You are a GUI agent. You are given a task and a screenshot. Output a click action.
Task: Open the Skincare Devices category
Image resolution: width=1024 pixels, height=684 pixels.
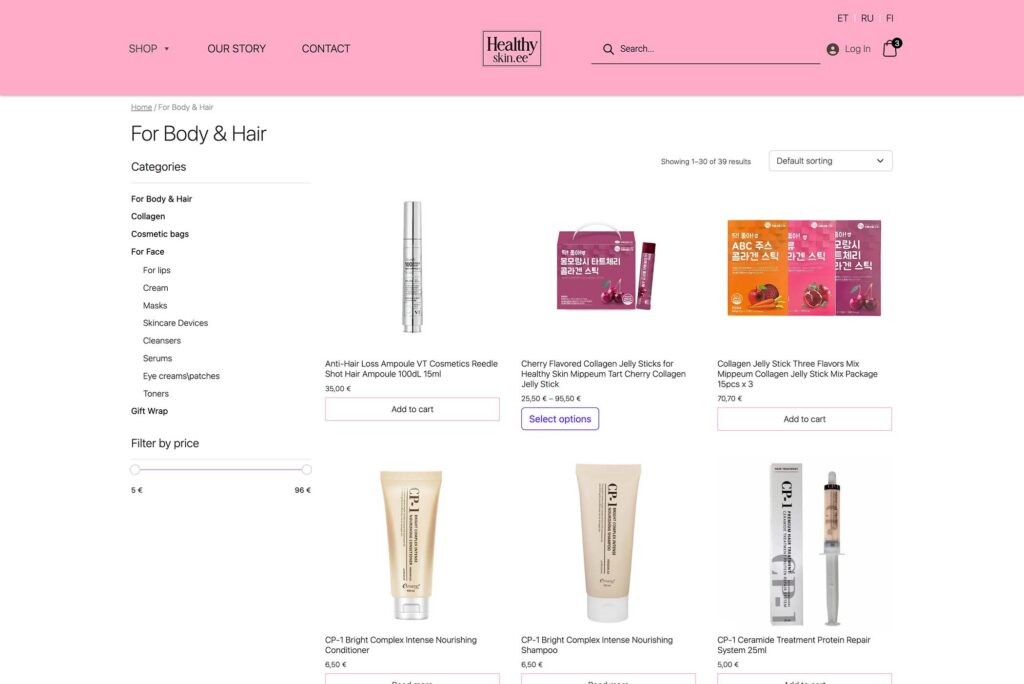click(175, 323)
